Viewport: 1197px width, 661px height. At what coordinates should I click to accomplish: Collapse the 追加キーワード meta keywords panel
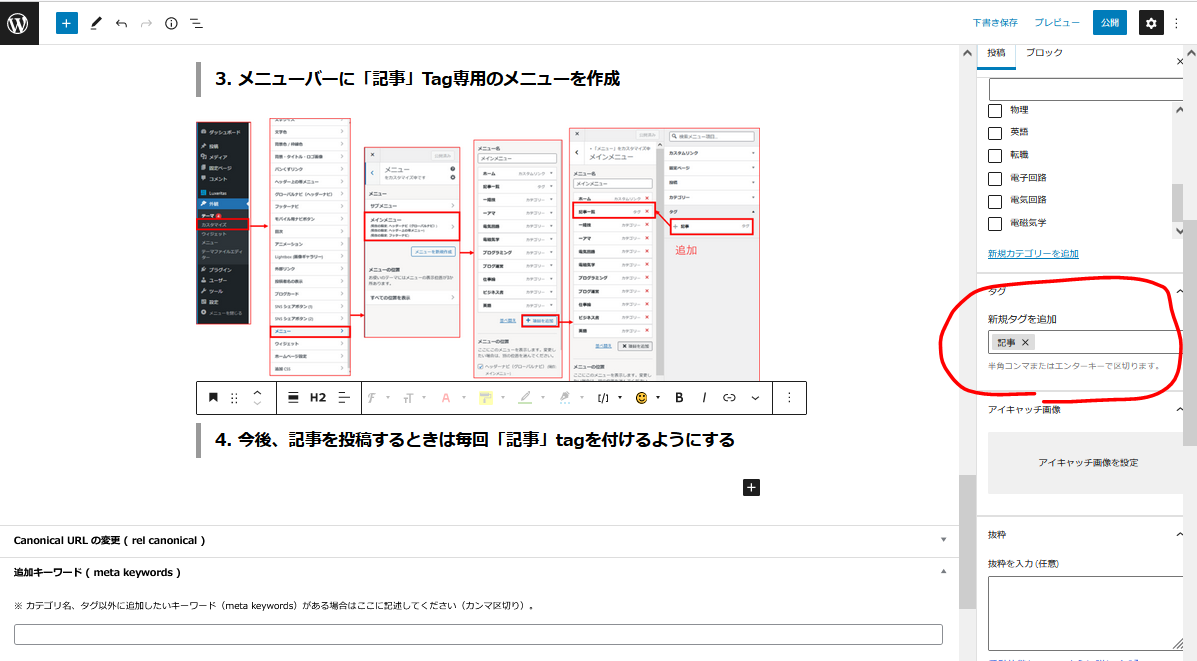pos(943,572)
